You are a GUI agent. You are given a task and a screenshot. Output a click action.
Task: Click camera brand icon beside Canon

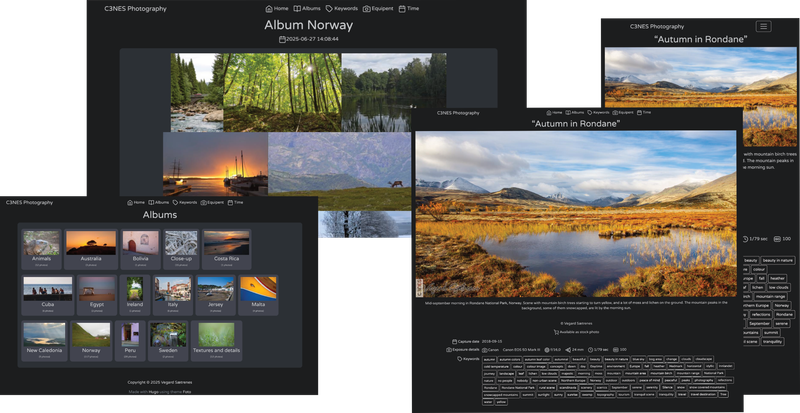point(485,350)
